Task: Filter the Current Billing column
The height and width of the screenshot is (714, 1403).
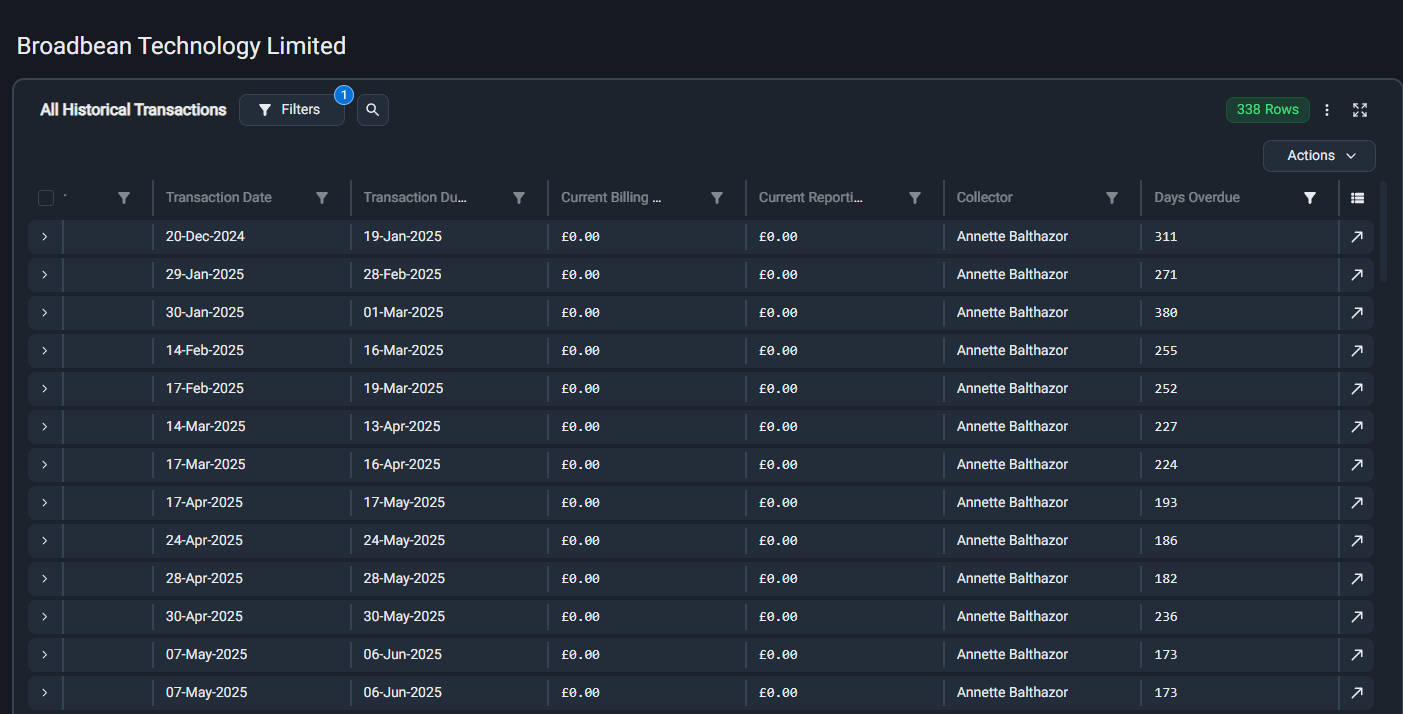Action: point(717,198)
